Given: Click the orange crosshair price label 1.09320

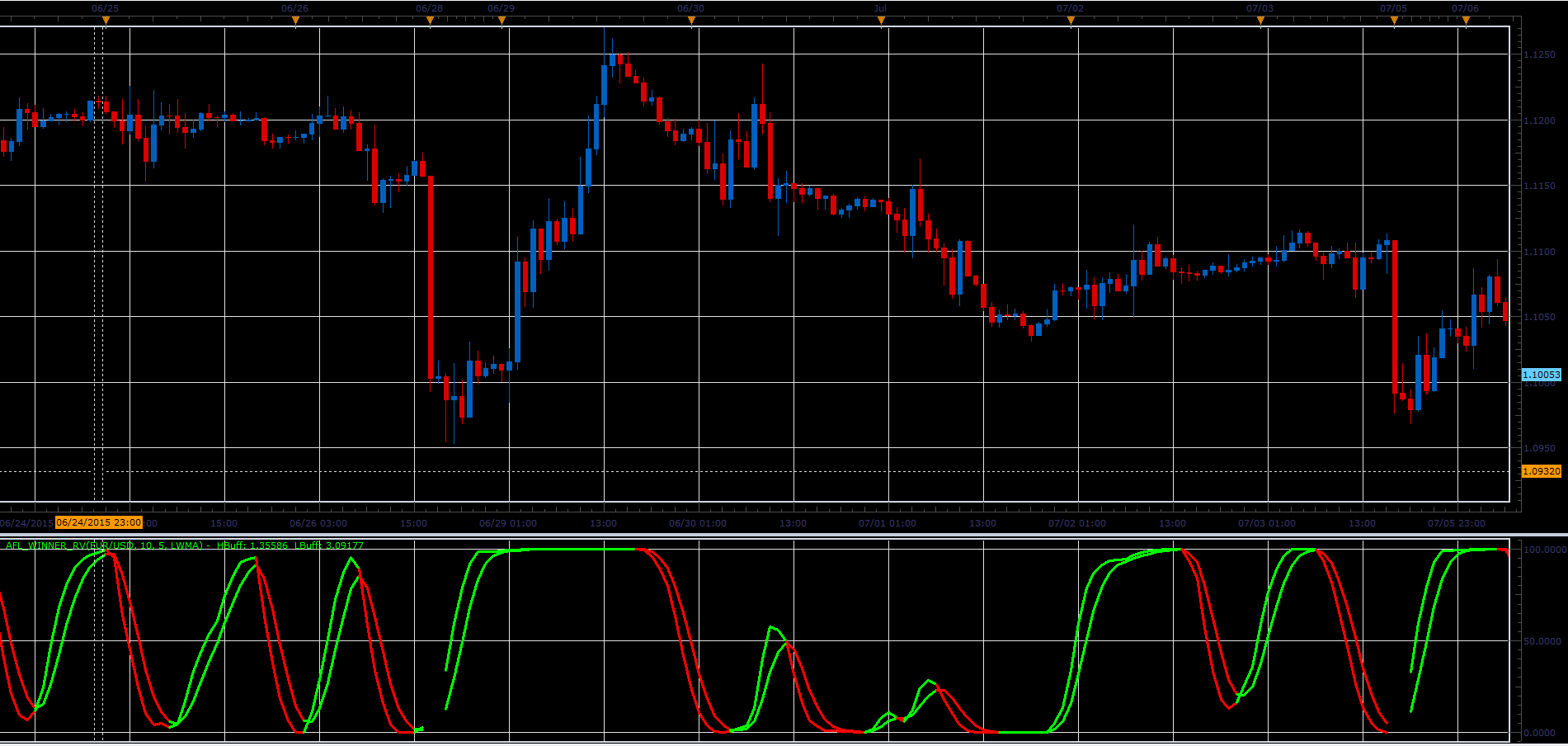Looking at the screenshot, I should click(x=1541, y=471).
